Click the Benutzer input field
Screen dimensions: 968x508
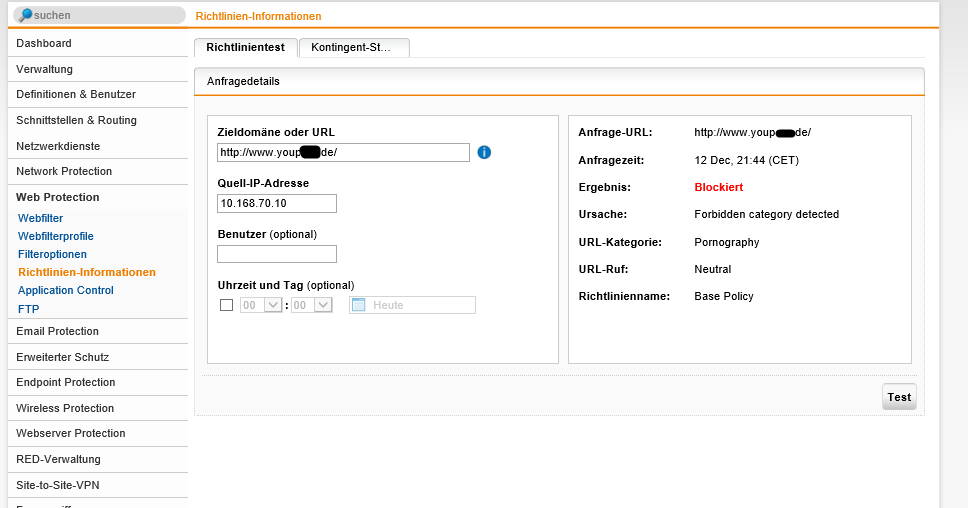click(277, 254)
